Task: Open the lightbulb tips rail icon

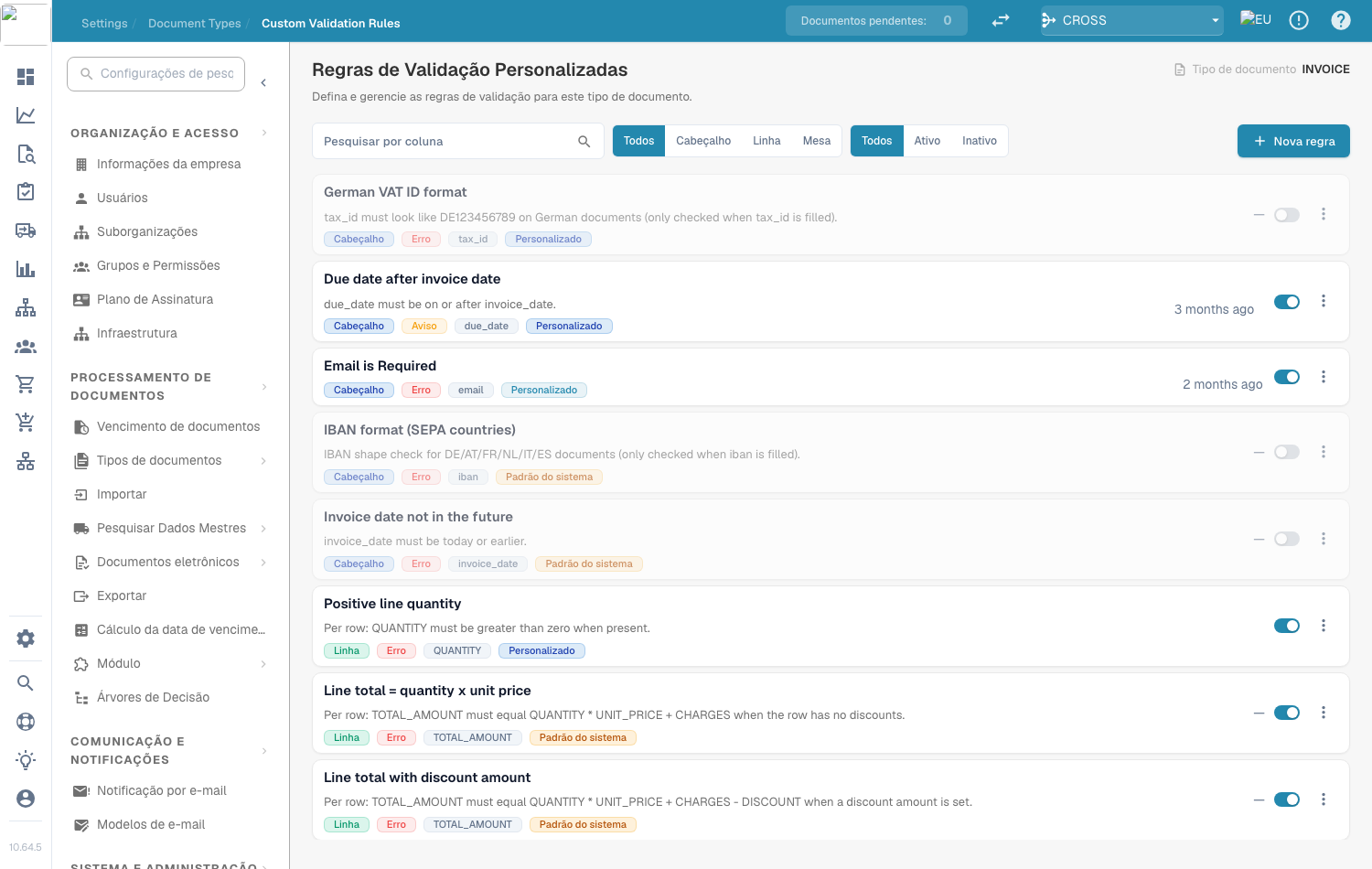Action: click(26, 760)
